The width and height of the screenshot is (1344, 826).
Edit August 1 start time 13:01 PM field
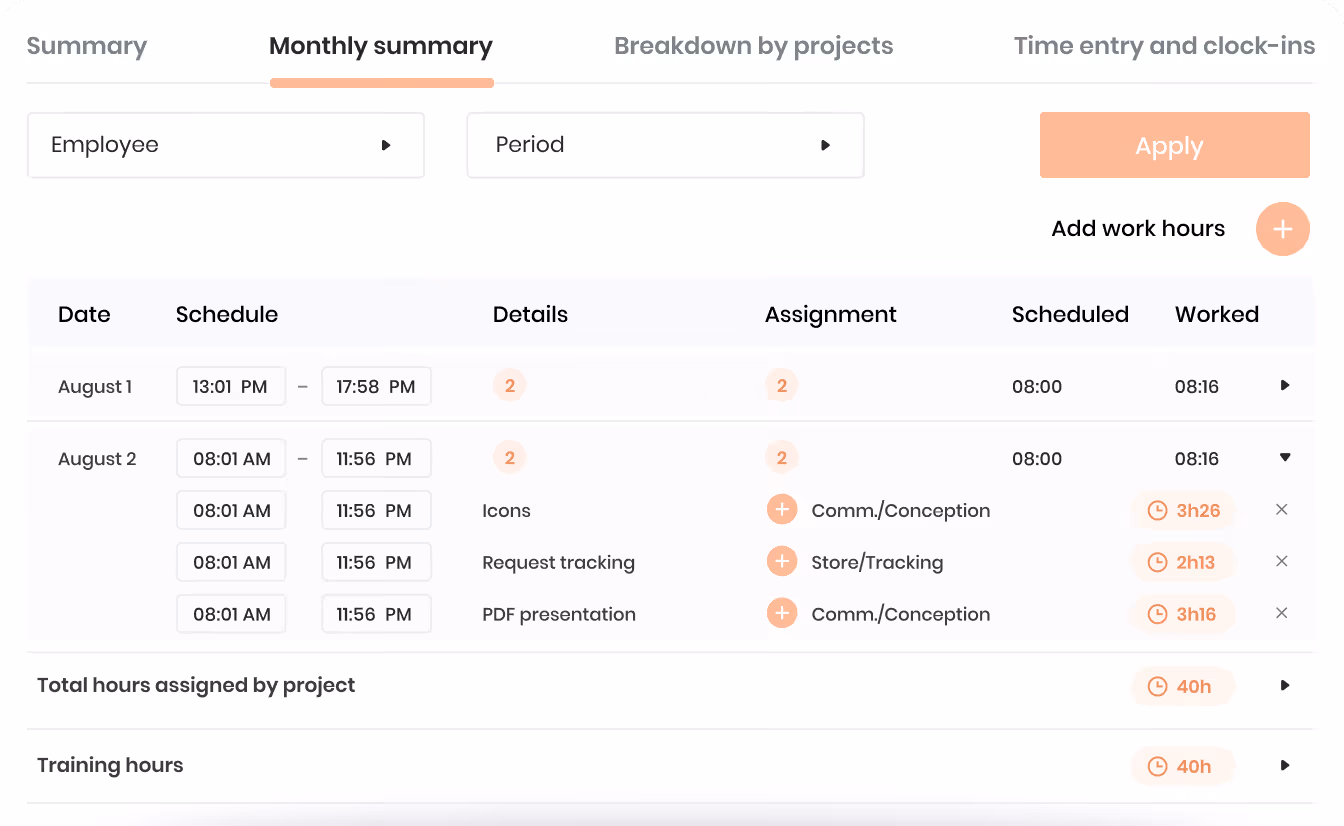tap(231, 386)
